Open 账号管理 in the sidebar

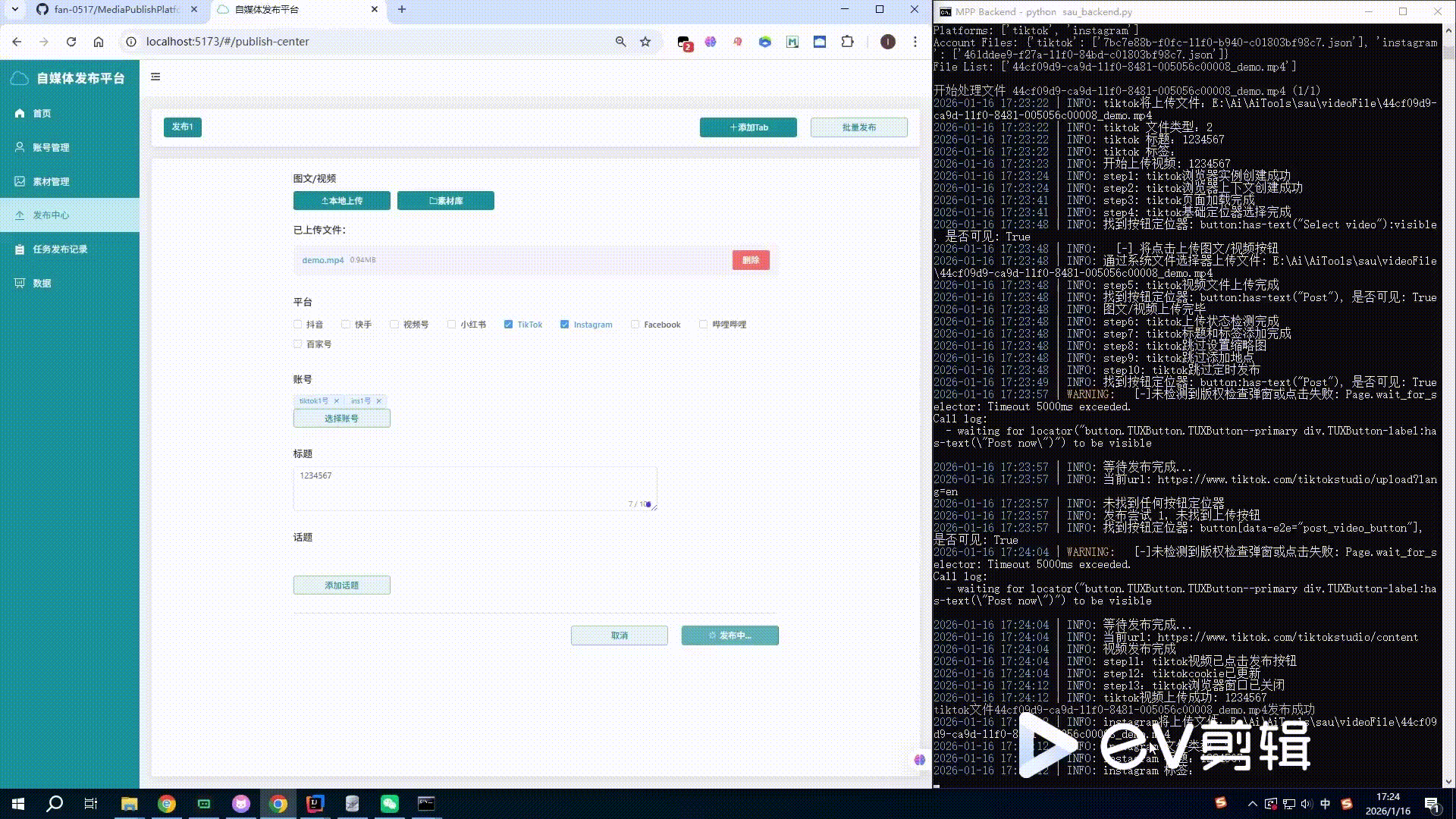51,147
